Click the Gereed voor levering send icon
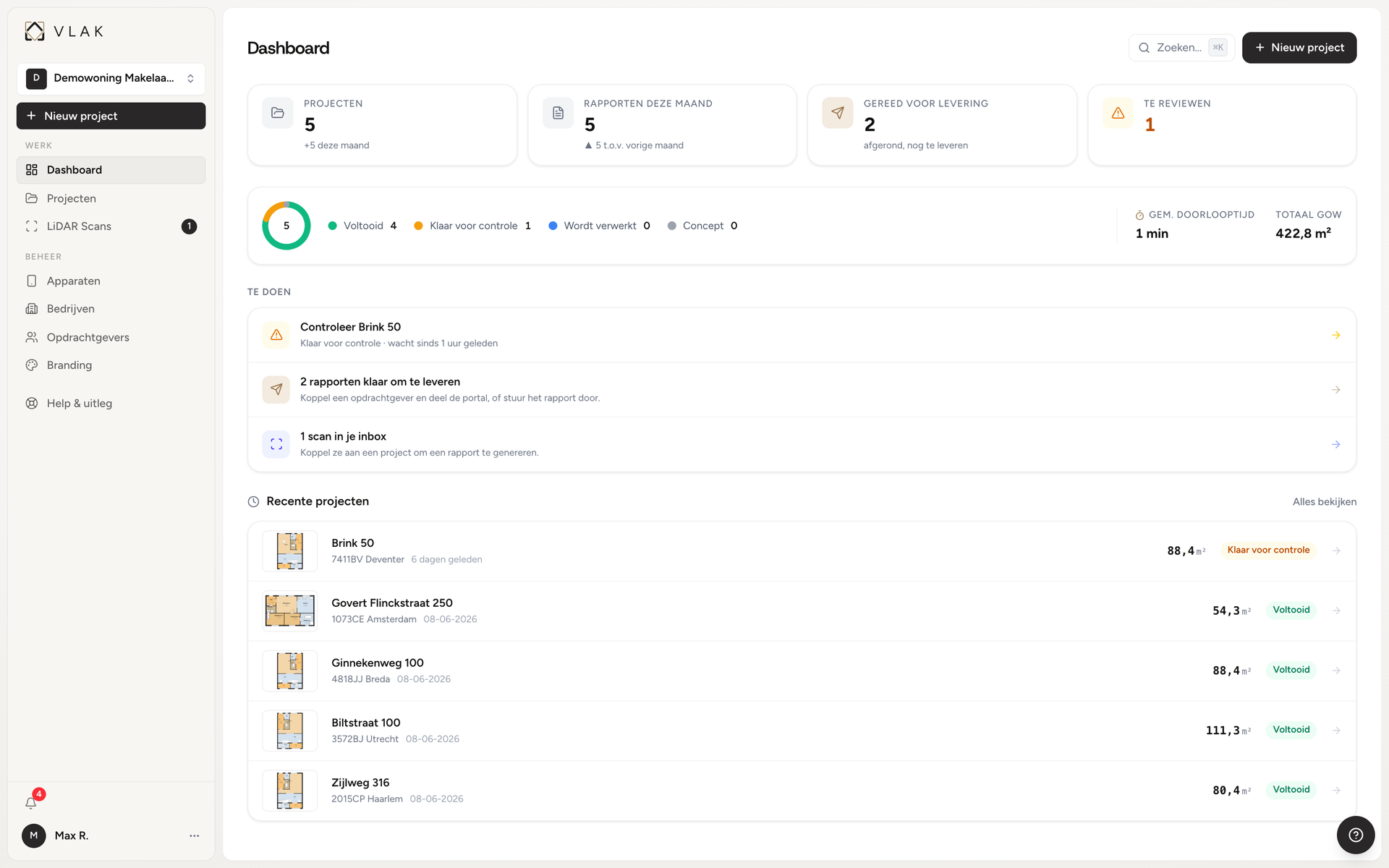1389x868 pixels. coord(838,113)
